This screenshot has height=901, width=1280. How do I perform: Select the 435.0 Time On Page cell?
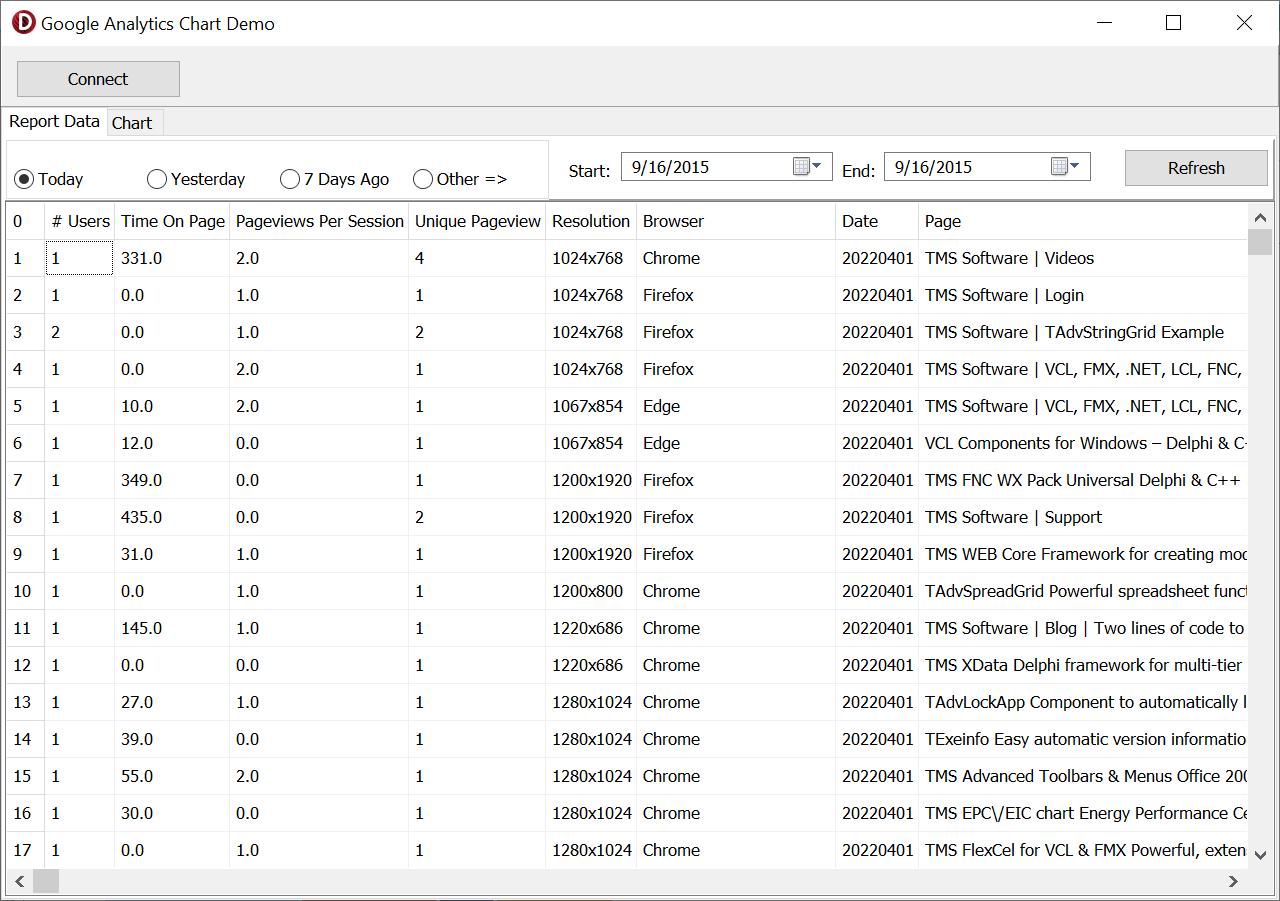pyautogui.click(x=172, y=517)
